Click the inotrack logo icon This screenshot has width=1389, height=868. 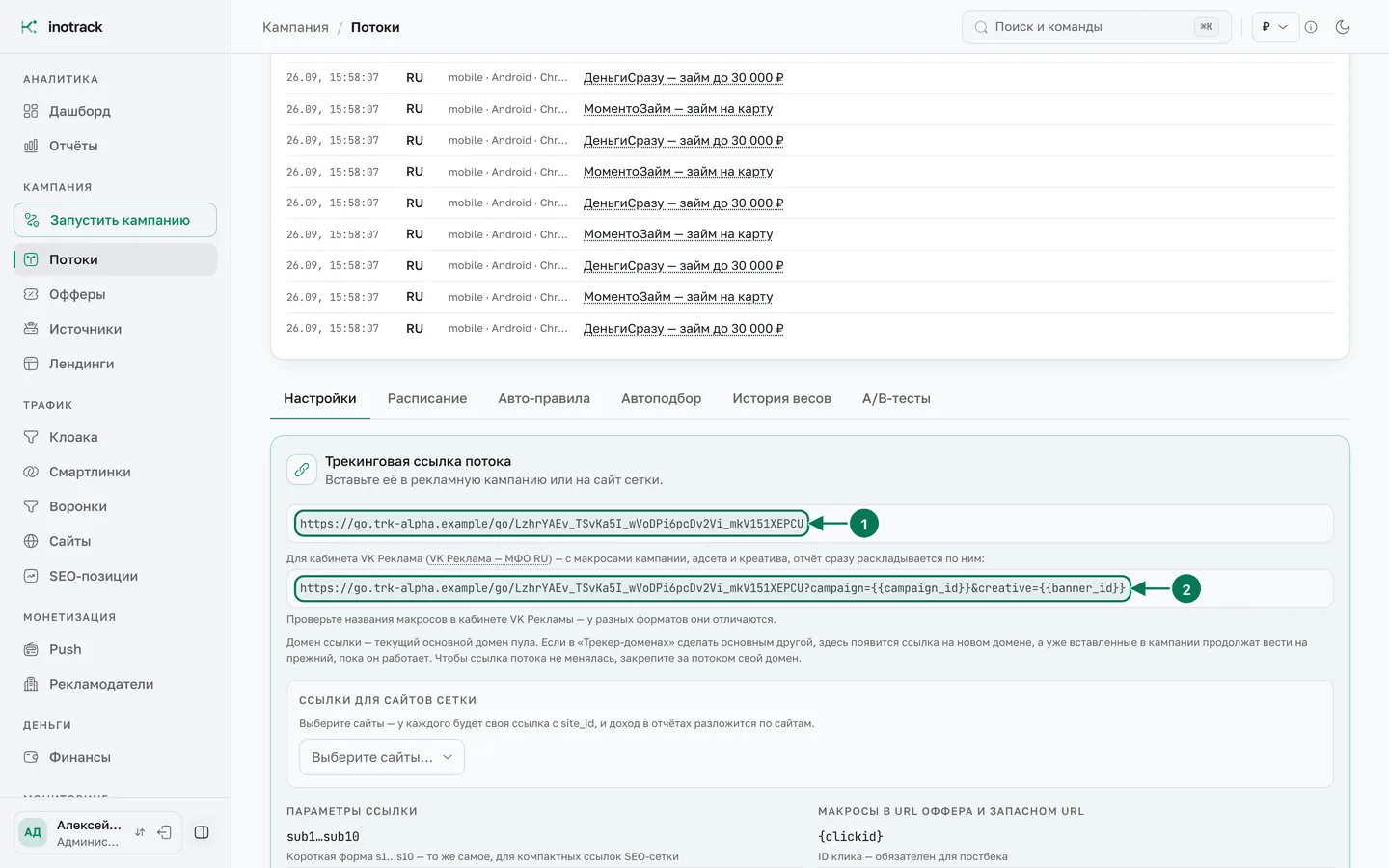[x=29, y=27]
